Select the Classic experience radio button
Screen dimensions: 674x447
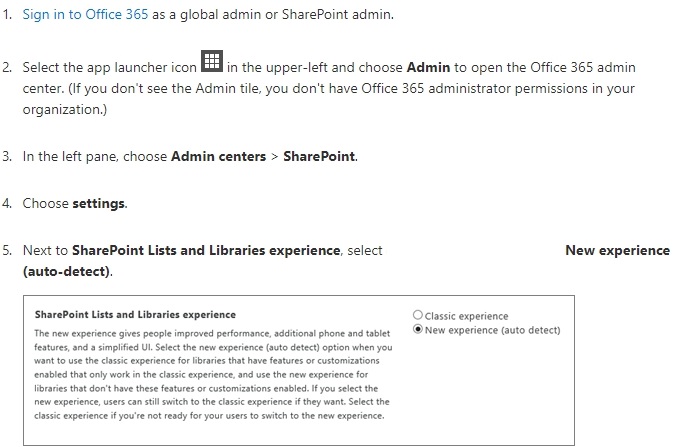pos(418,316)
